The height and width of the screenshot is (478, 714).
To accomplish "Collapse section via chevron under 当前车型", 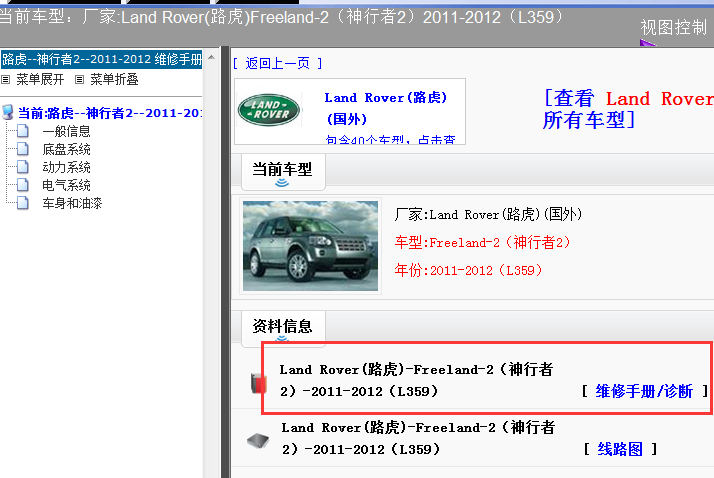I will [282, 183].
